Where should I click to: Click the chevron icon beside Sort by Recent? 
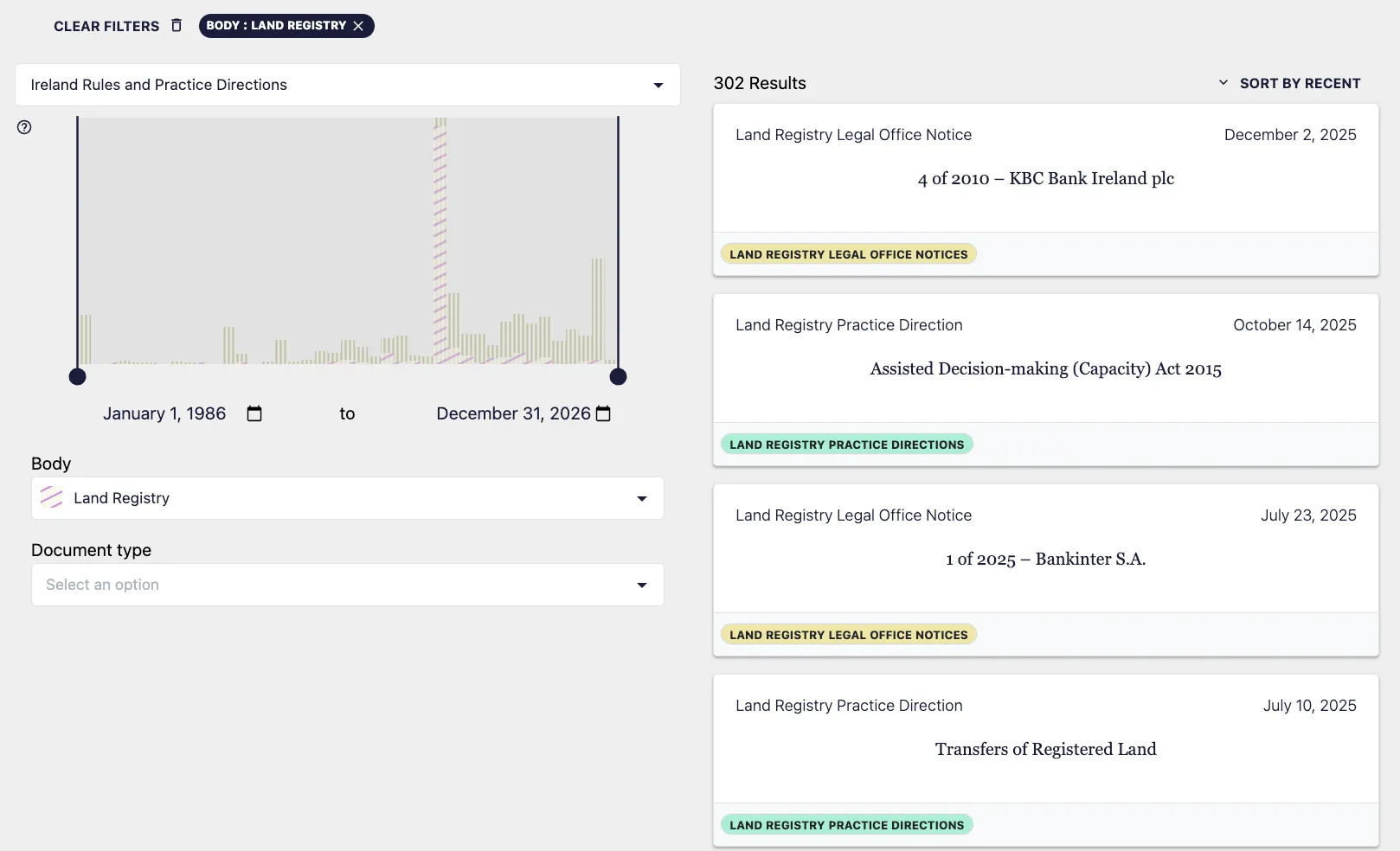pos(1223,83)
